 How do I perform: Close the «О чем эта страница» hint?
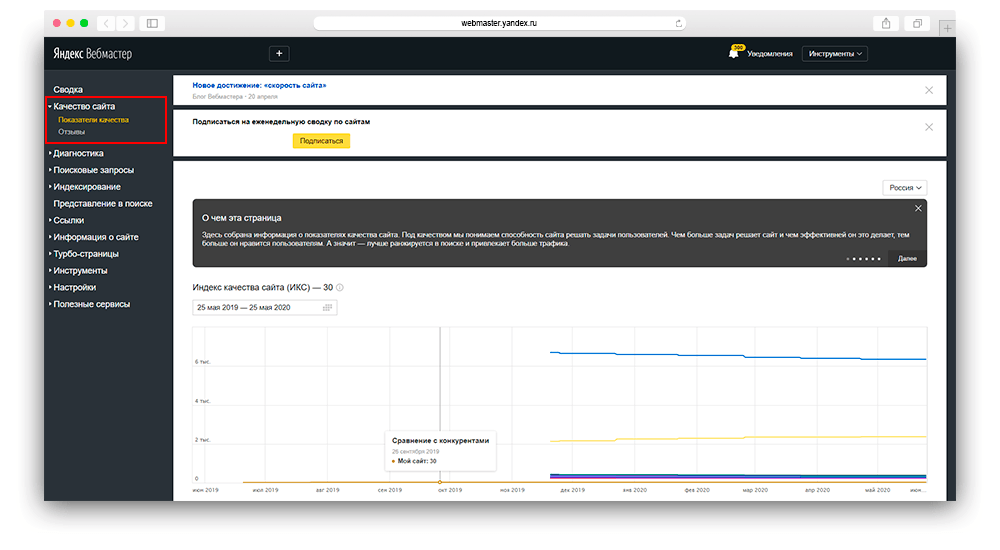918,209
